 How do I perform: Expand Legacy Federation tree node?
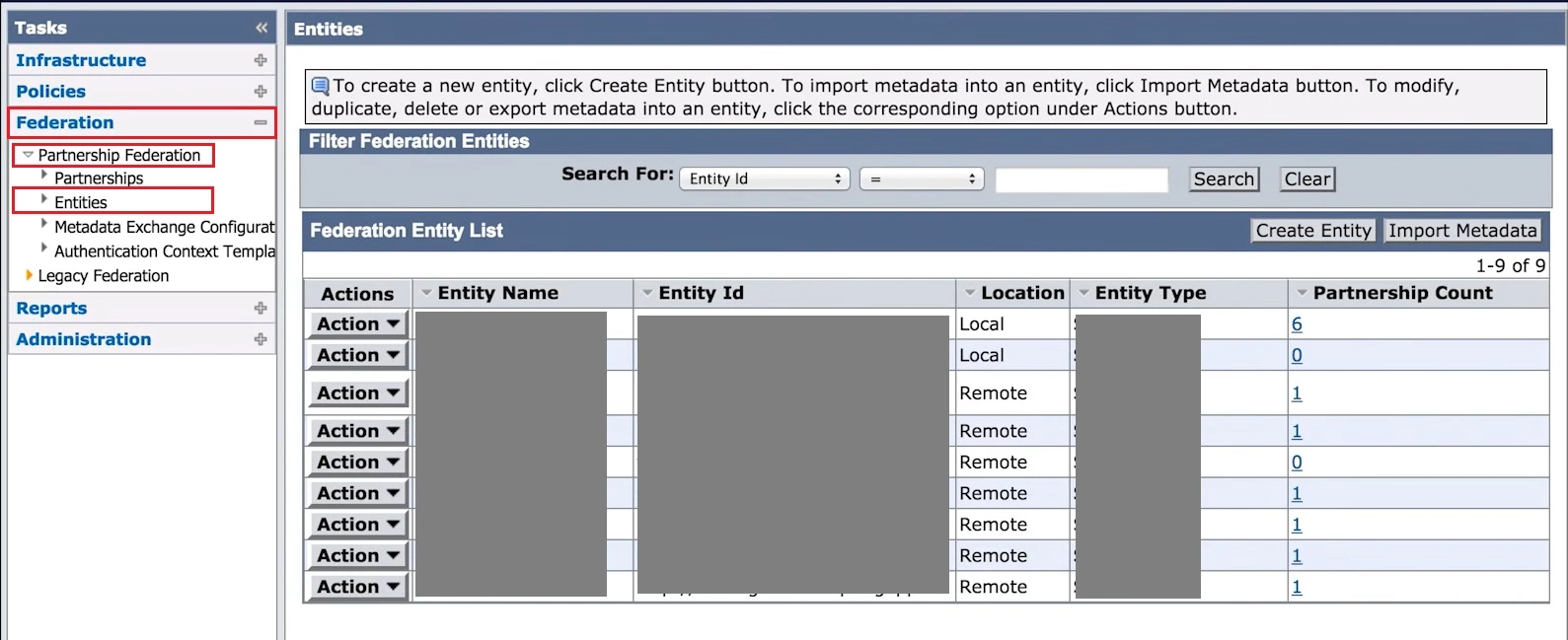29,275
